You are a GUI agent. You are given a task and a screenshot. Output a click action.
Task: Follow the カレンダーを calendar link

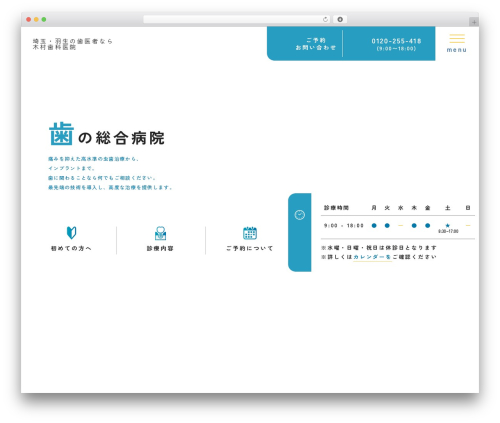[372, 257]
